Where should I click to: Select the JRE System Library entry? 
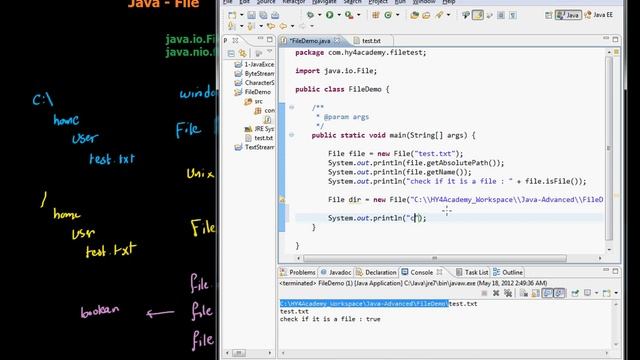[259, 129]
